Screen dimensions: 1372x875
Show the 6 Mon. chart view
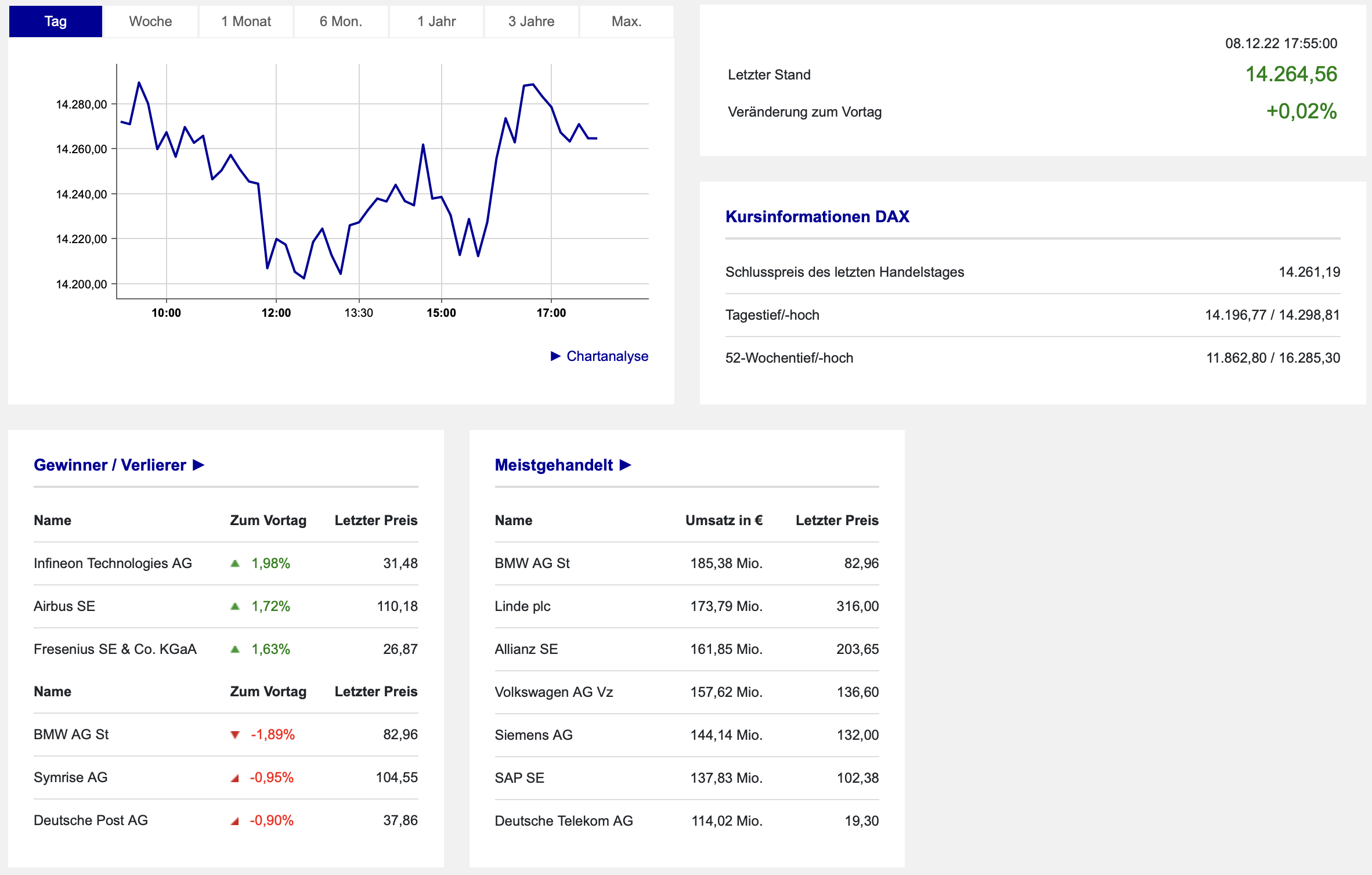[341, 21]
